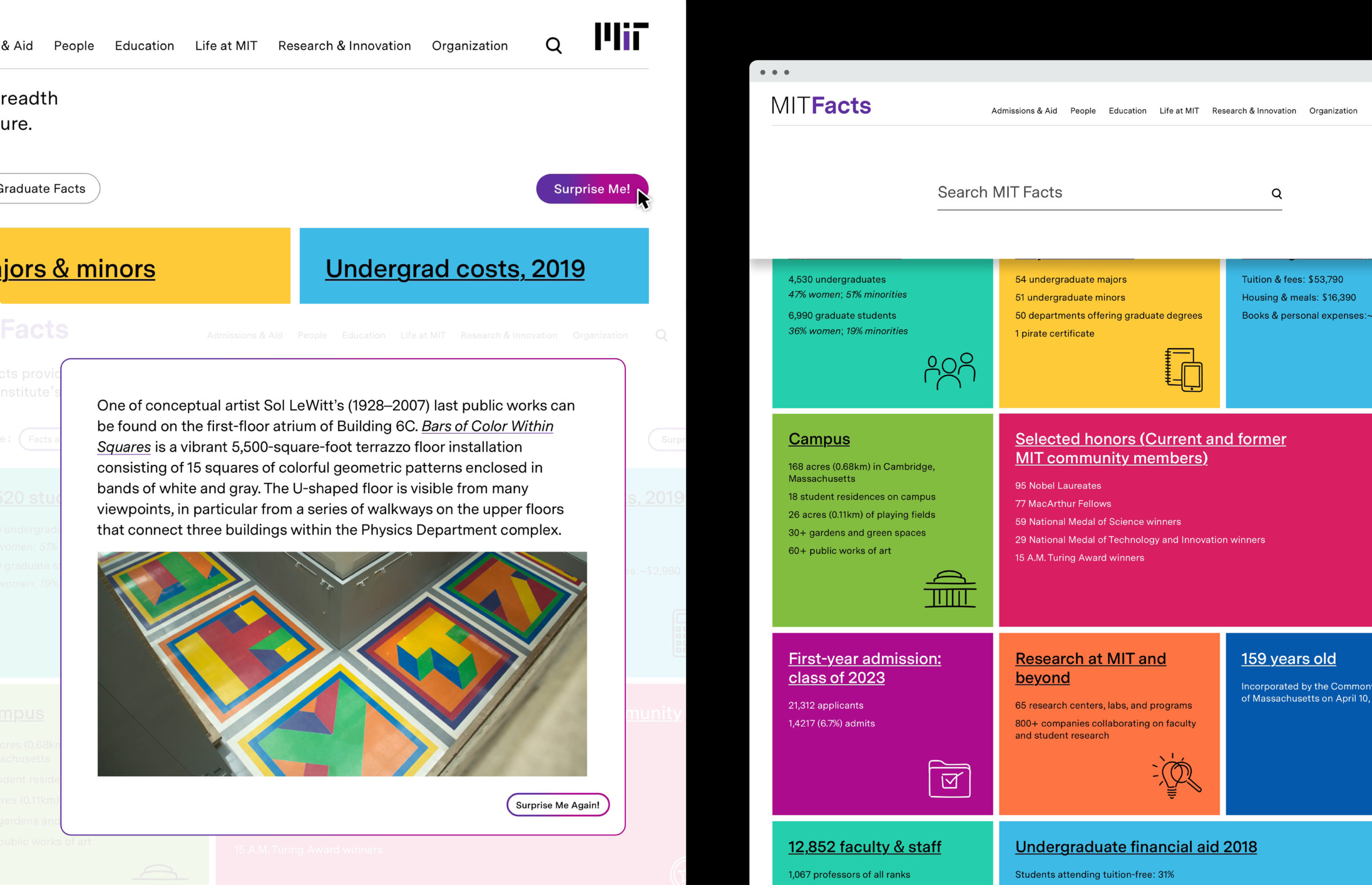Click the Search MIT Facts input field

coord(1109,193)
